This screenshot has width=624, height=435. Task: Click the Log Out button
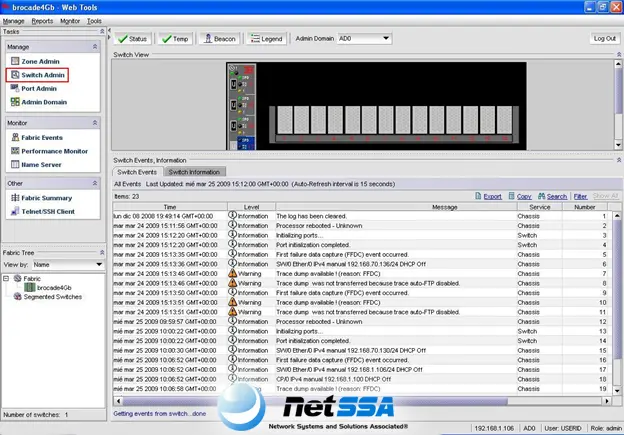click(604, 39)
